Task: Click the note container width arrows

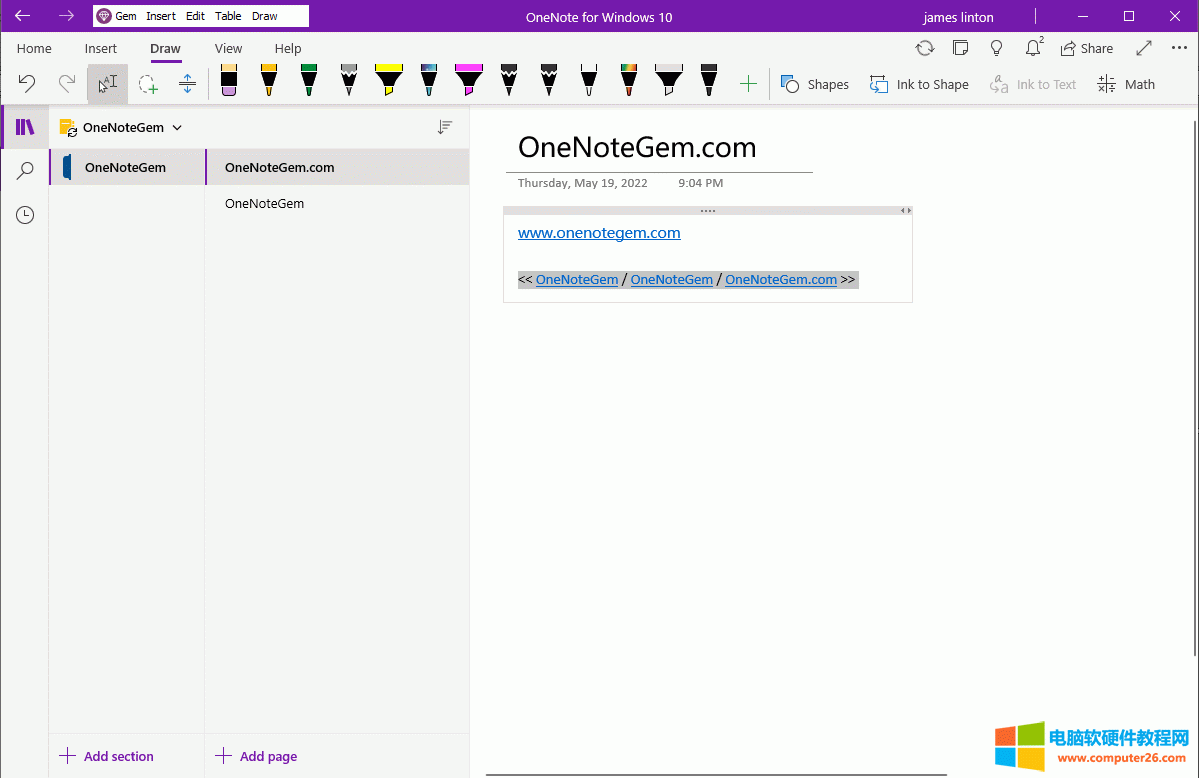Action: click(x=905, y=210)
